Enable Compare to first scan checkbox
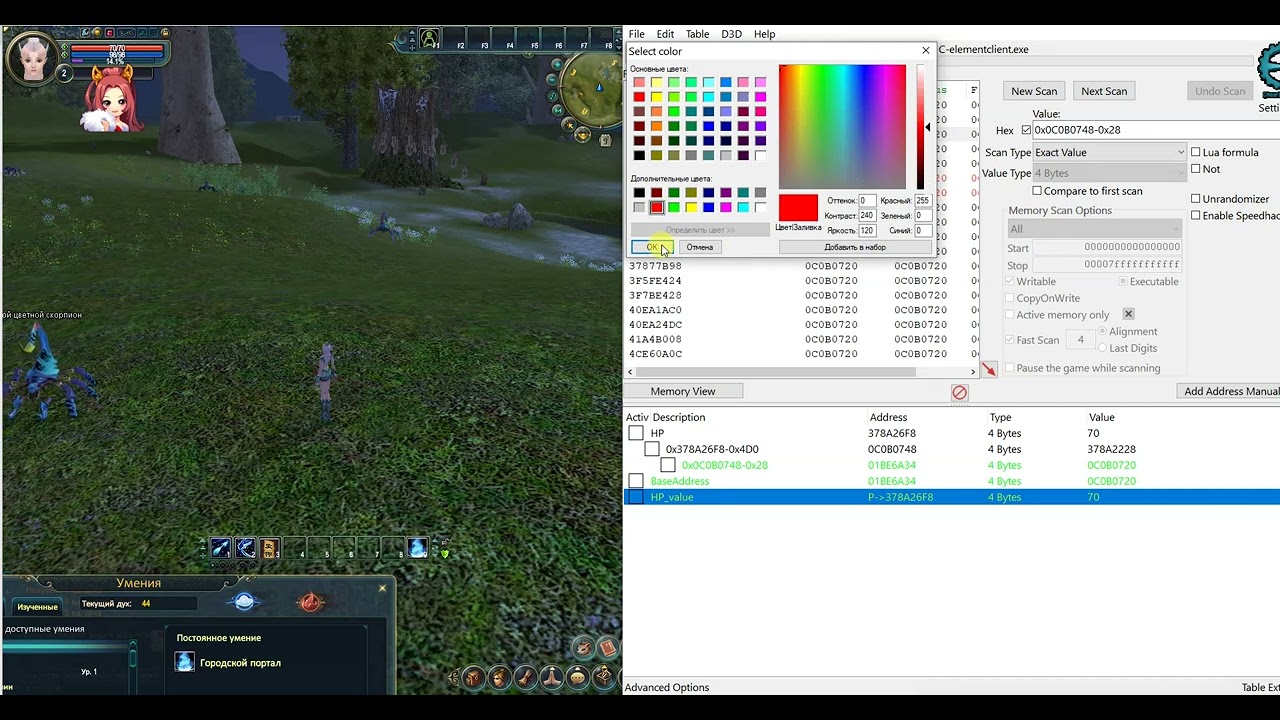The image size is (1280, 720). pos(1037,191)
